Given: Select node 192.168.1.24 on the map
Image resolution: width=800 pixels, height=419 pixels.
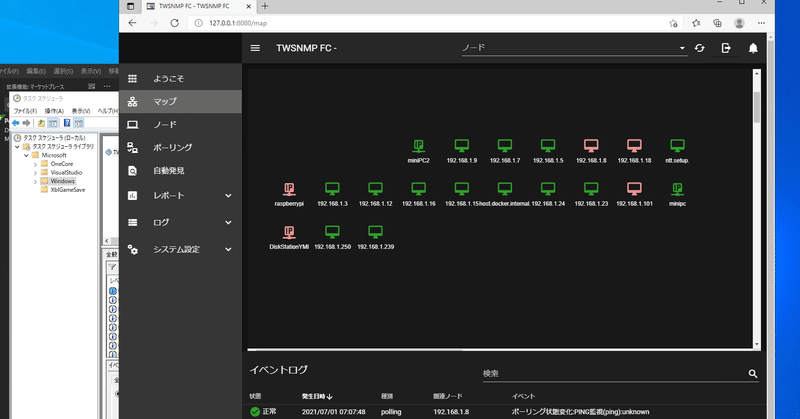Looking at the screenshot, I should pos(548,189).
